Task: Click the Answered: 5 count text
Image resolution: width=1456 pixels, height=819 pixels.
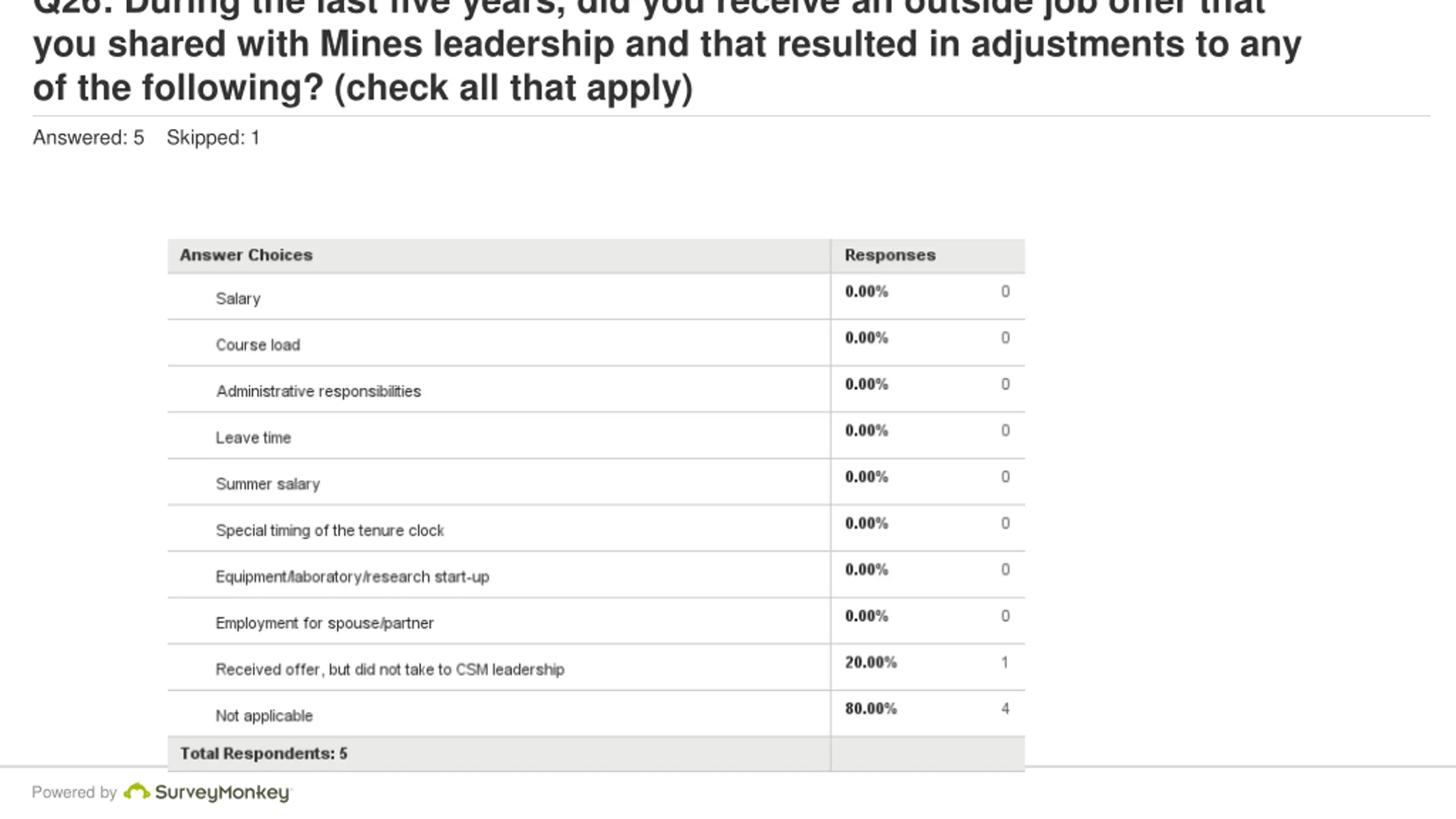Action: pyautogui.click(x=88, y=138)
